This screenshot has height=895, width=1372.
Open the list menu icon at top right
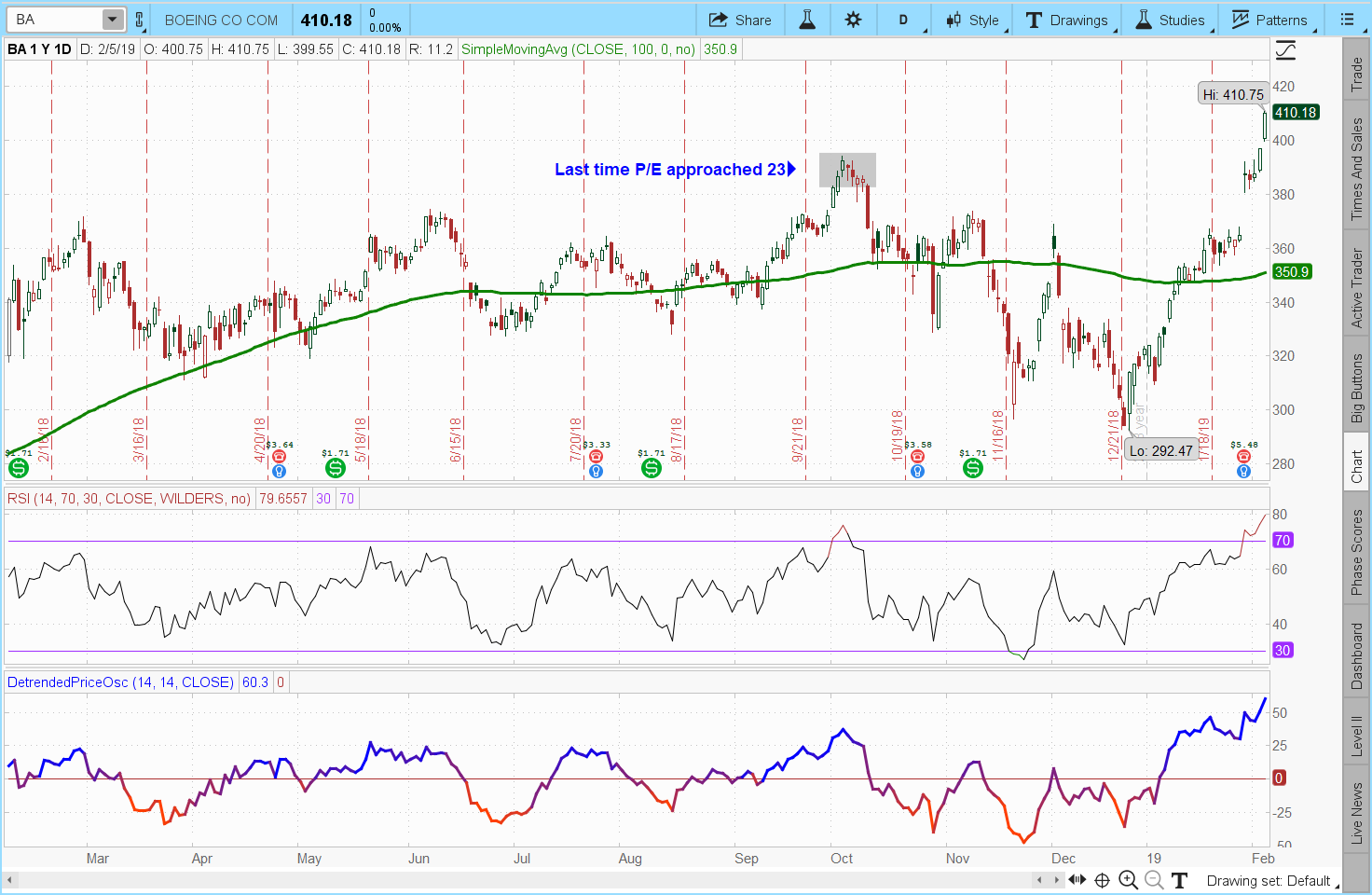point(1346,20)
